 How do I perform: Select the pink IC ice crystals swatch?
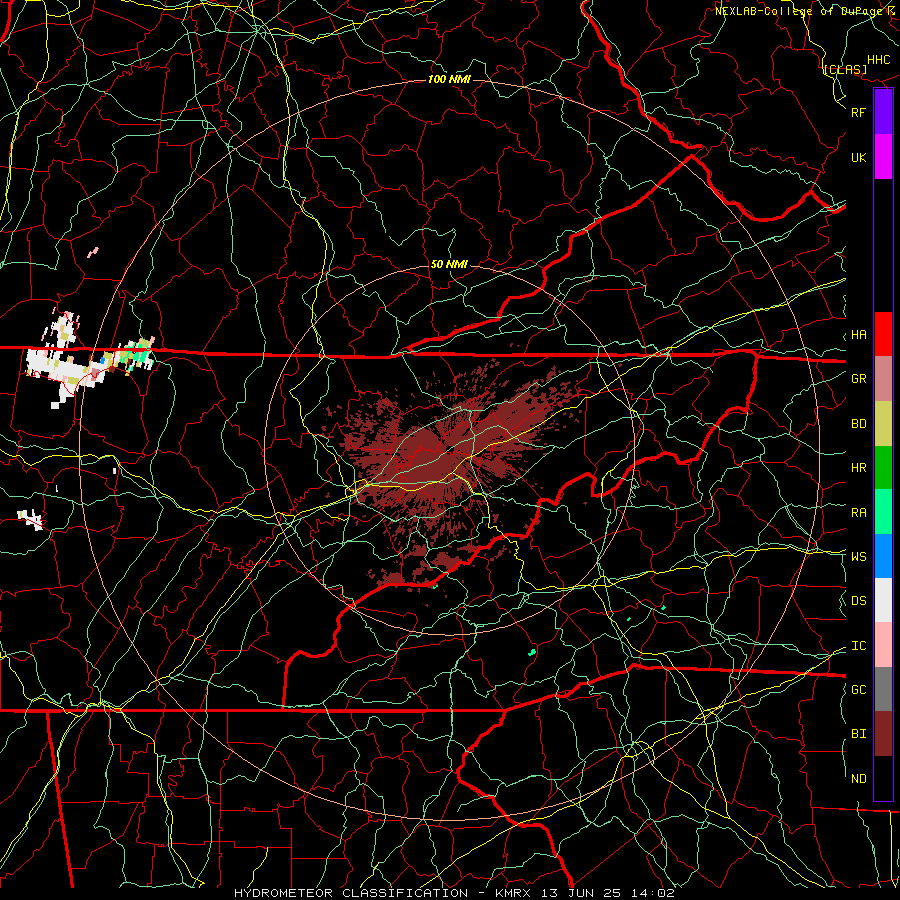click(883, 645)
